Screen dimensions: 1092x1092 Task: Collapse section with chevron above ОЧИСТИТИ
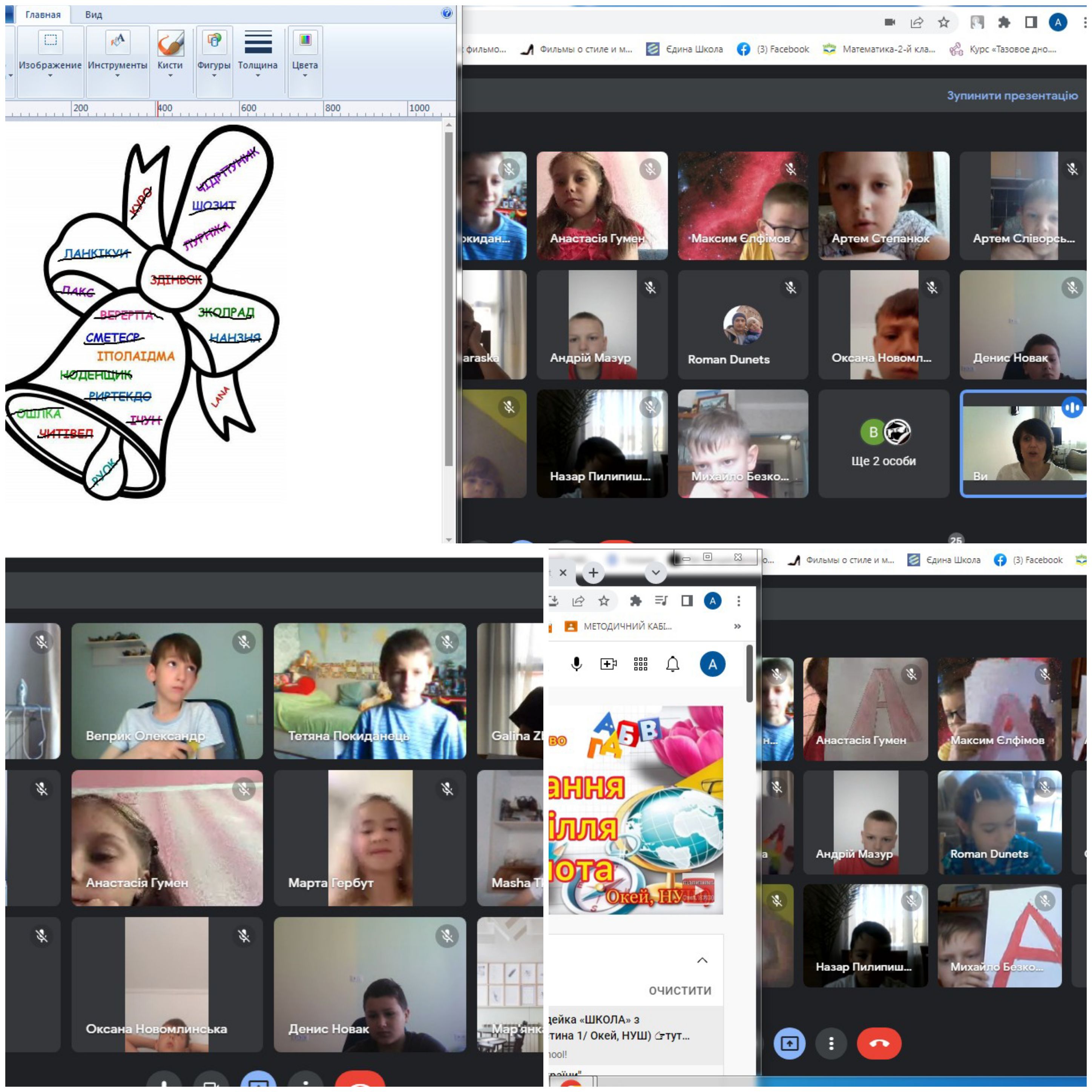click(702, 960)
